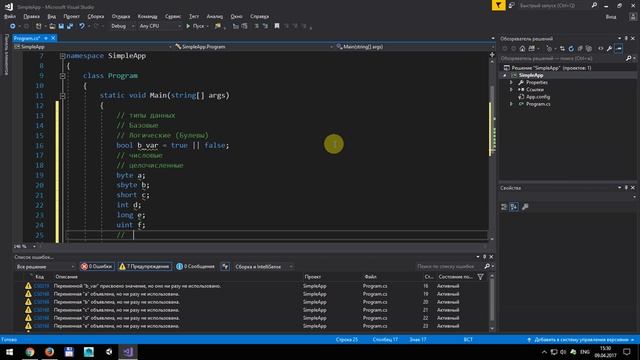Click the yellow notifications filter flag
This screenshot has height=360, width=640.
point(498,5)
